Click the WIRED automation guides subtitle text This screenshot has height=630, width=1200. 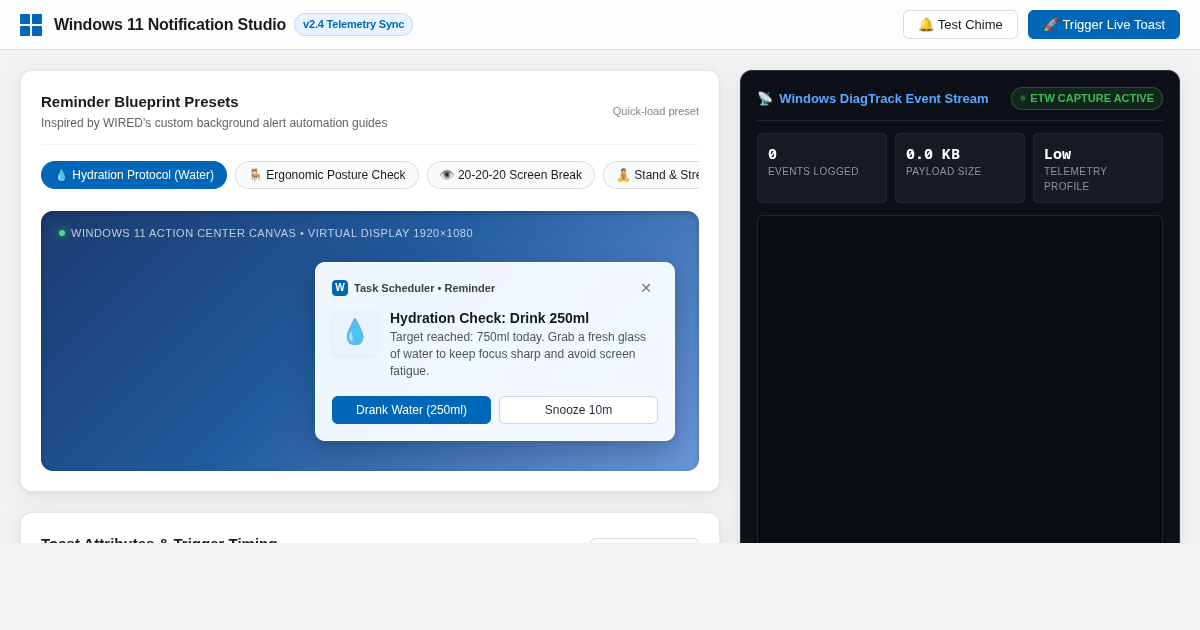click(214, 123)
